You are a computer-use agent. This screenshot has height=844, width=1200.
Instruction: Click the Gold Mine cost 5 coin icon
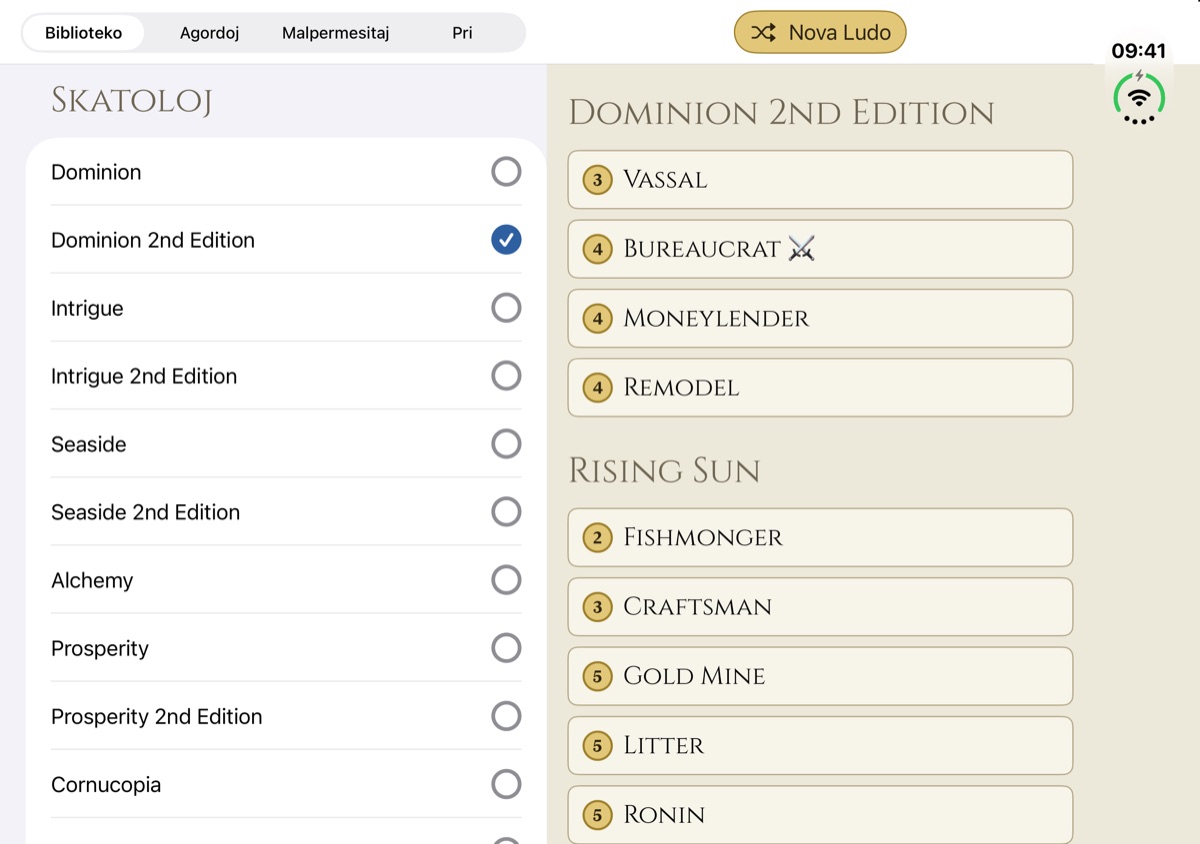[598, 676]
